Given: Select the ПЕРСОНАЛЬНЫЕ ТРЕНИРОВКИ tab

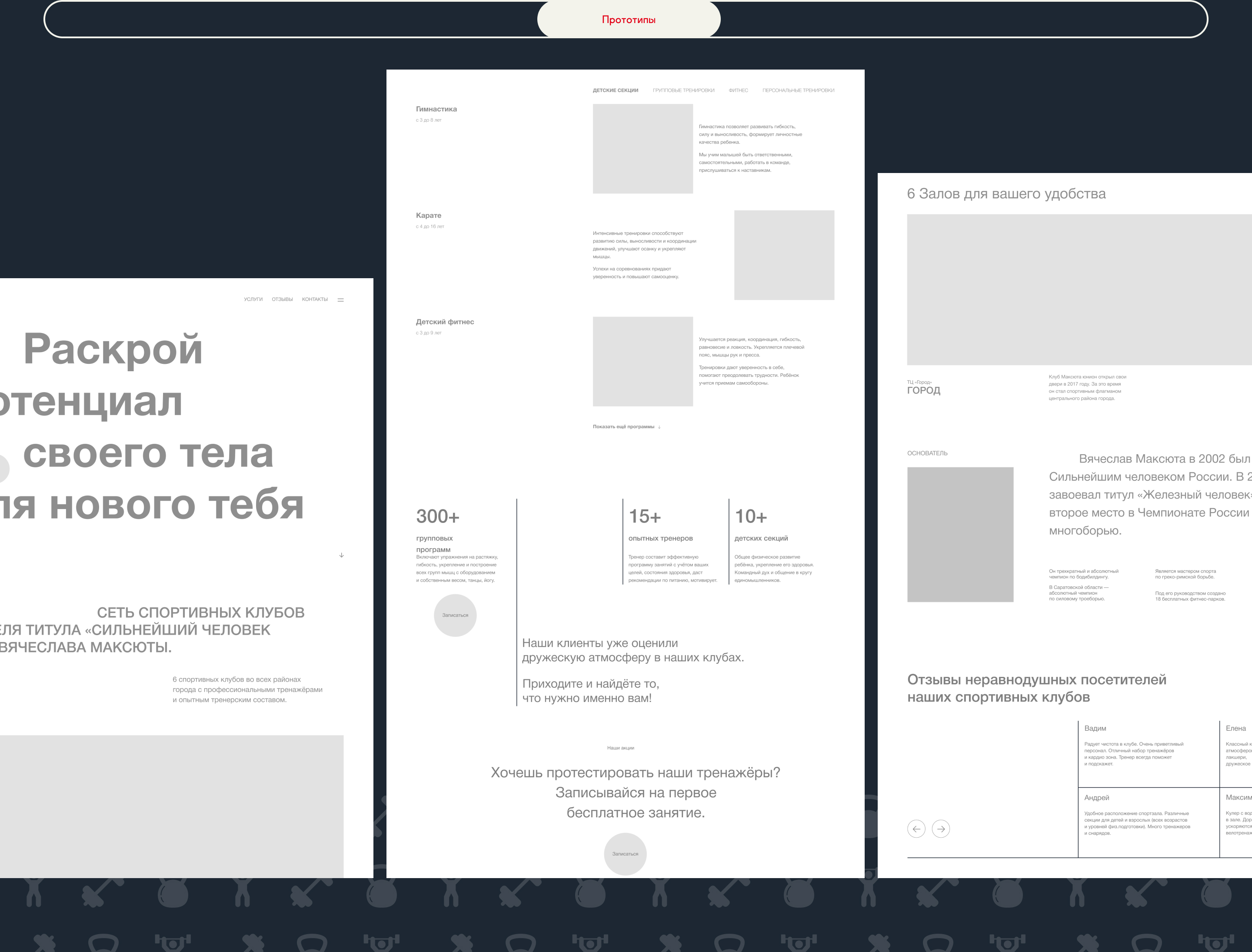Looking at the screenshot, I should (x=798, y=91).
